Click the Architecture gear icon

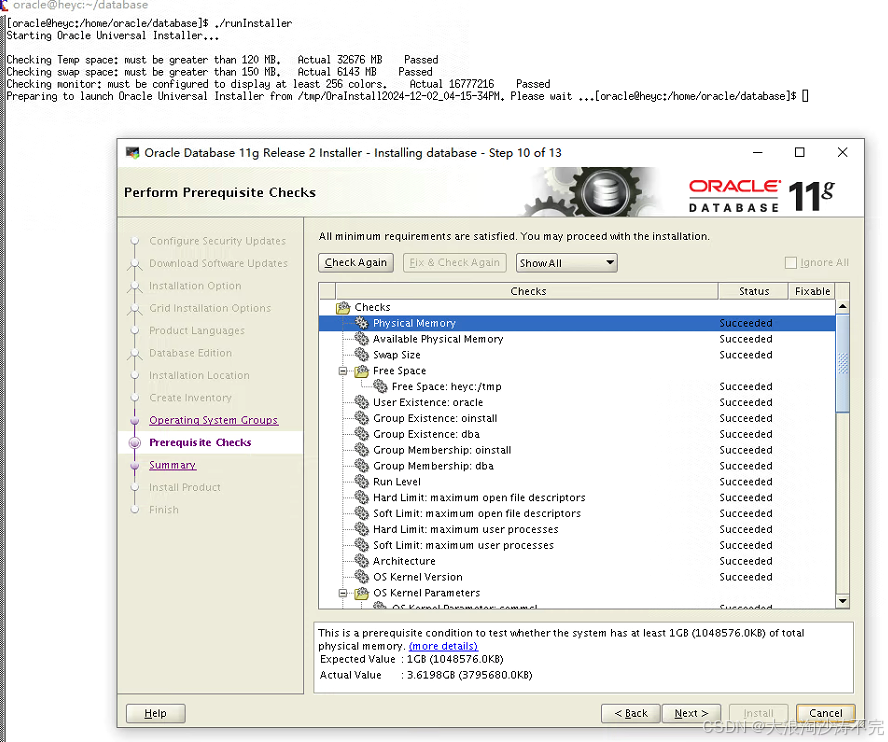click(x=361, y=561)
